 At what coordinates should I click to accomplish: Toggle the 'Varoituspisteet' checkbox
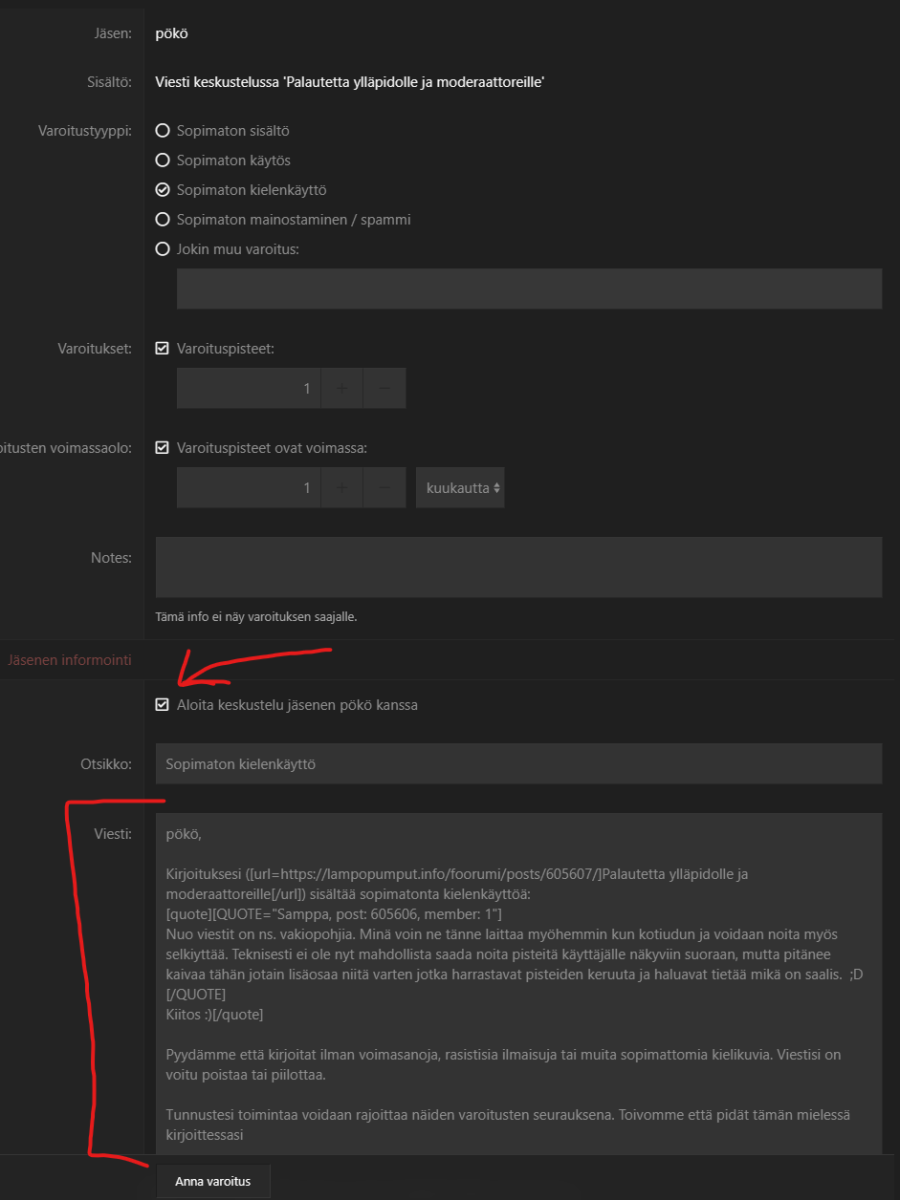(163, 349)
